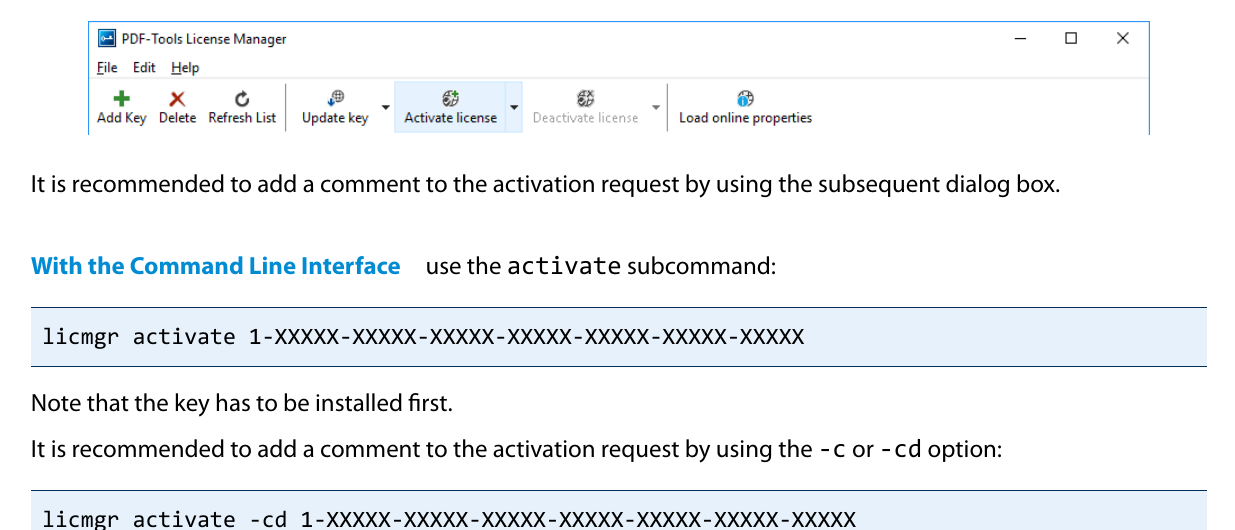Refresh the license key list
The height and width of the screenshot is (530, 1235).
pos(242,107)
